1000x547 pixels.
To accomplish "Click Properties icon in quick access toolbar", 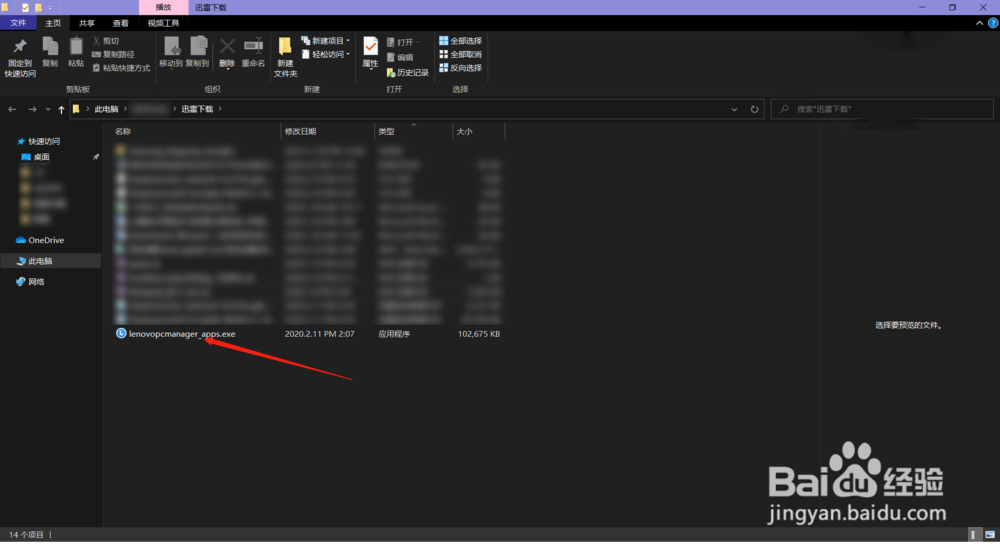I will tap(26, 8).
